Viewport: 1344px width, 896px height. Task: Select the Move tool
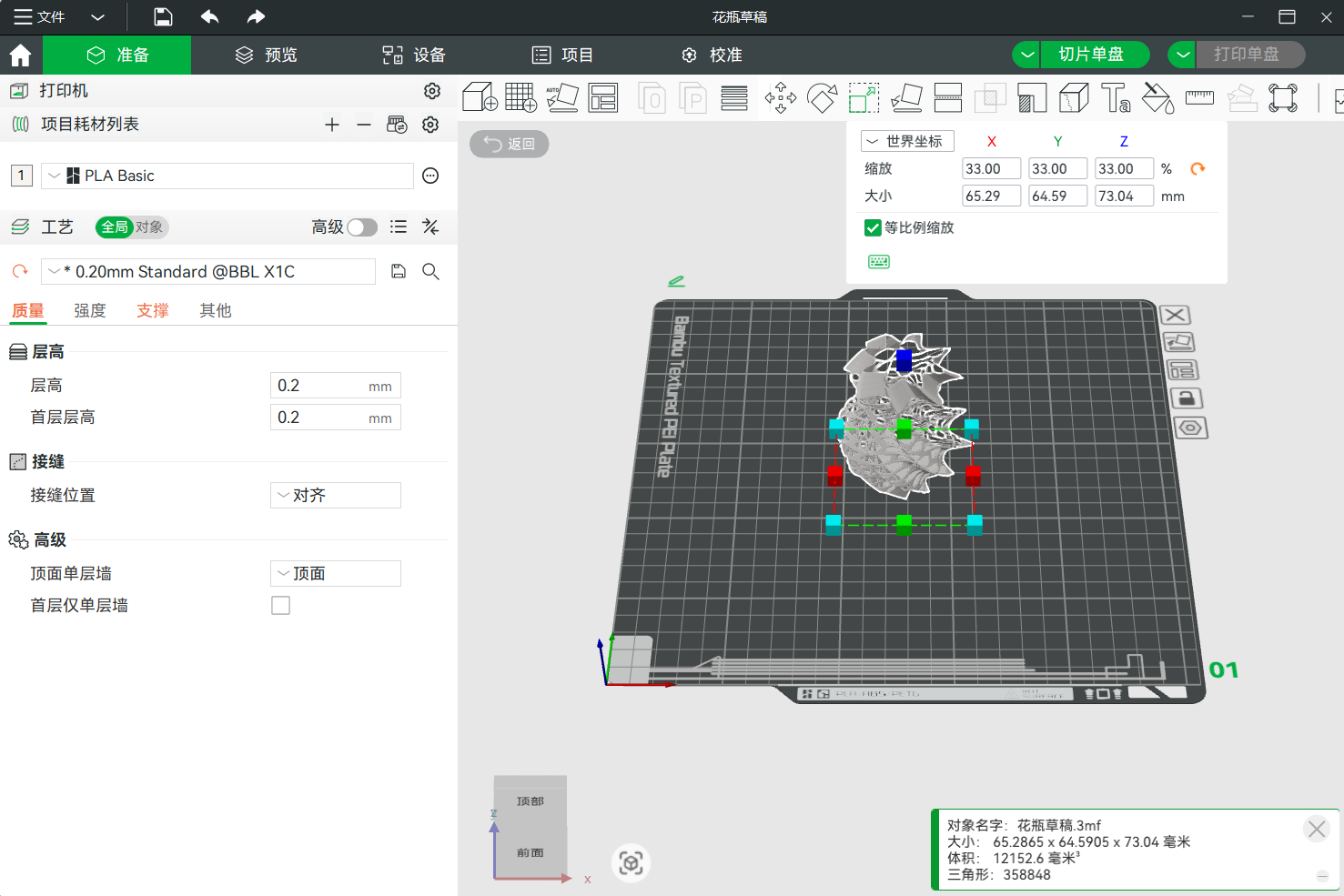click(781, 97)
